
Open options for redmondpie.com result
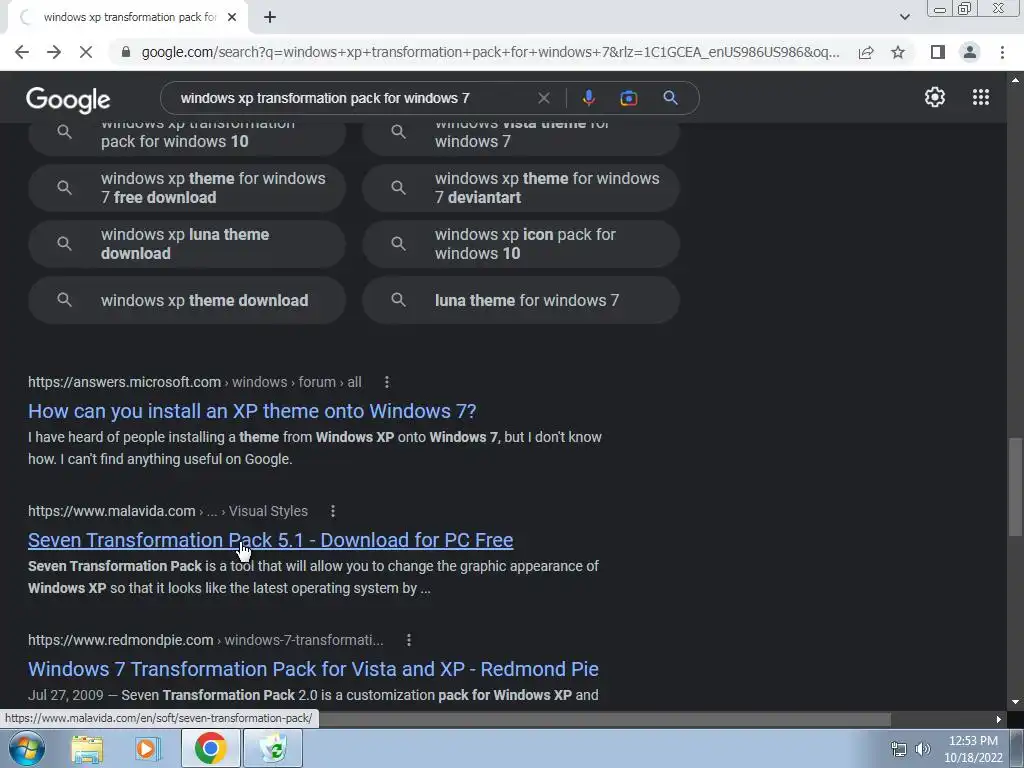(x=409, y=640)
